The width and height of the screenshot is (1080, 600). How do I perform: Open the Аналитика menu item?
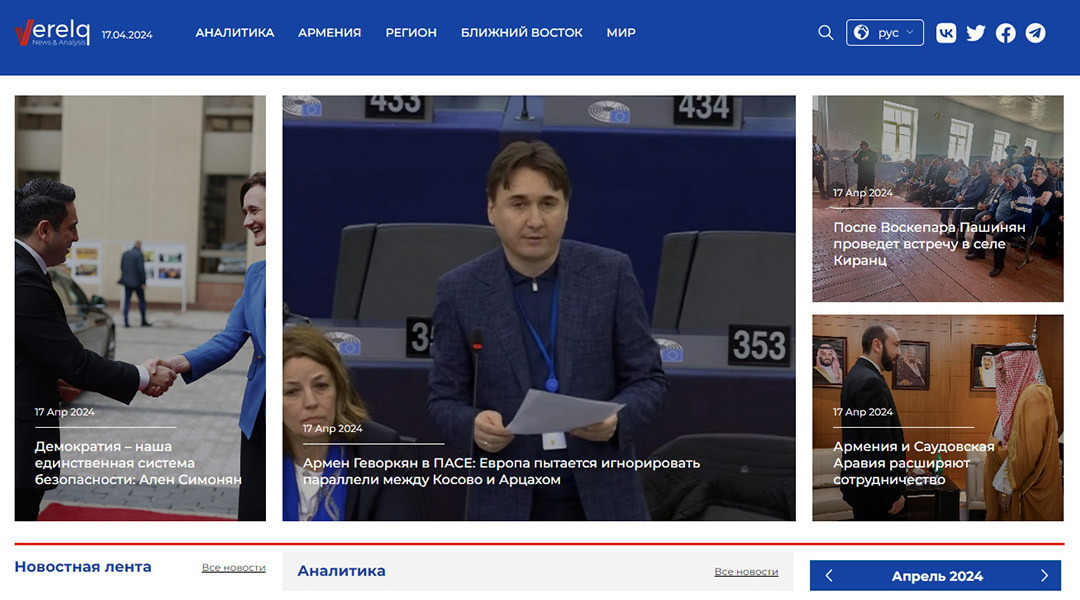234,33
